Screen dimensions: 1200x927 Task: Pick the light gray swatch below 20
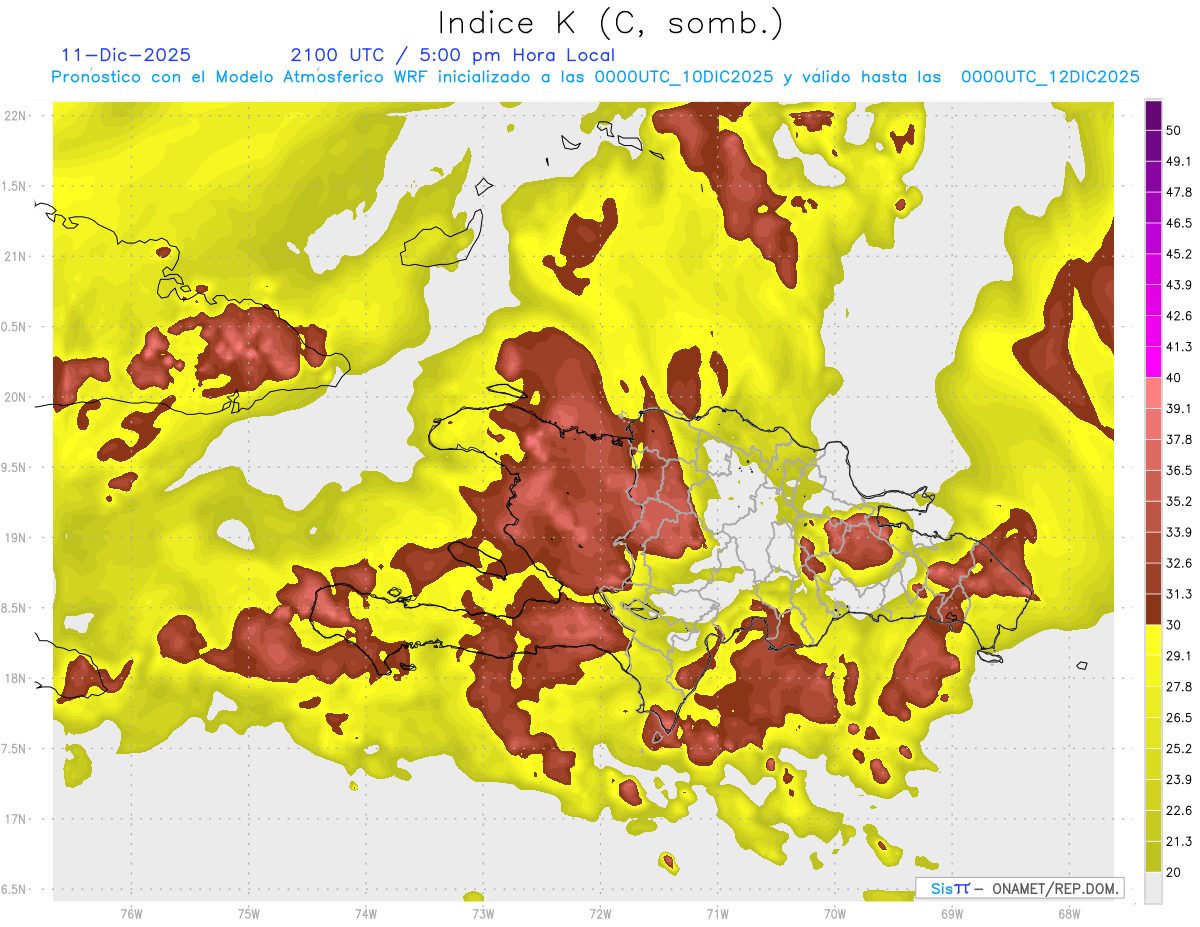[1153, 888]
